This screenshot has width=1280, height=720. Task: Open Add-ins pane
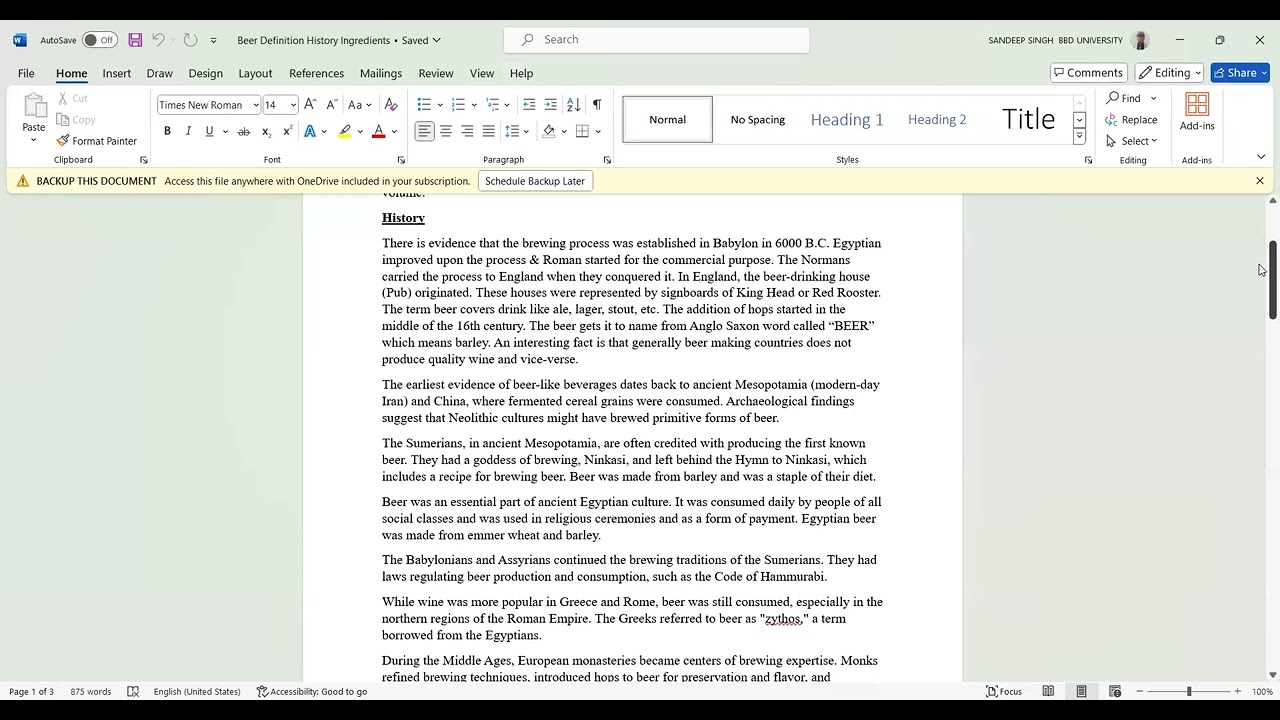pyautogui.click(x=1197, y=112)
